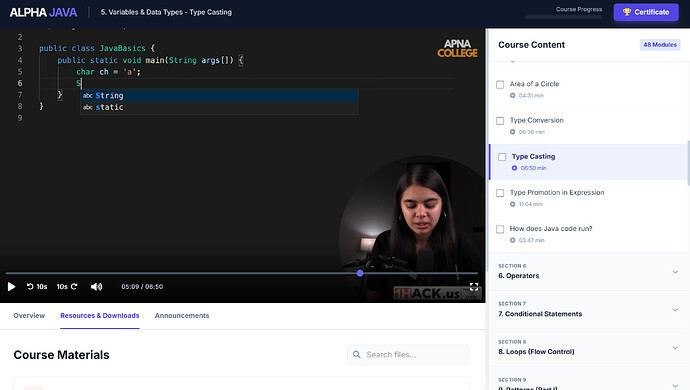Click the 05:09 / 08:50 timestamp

click(x=142, y=287)
